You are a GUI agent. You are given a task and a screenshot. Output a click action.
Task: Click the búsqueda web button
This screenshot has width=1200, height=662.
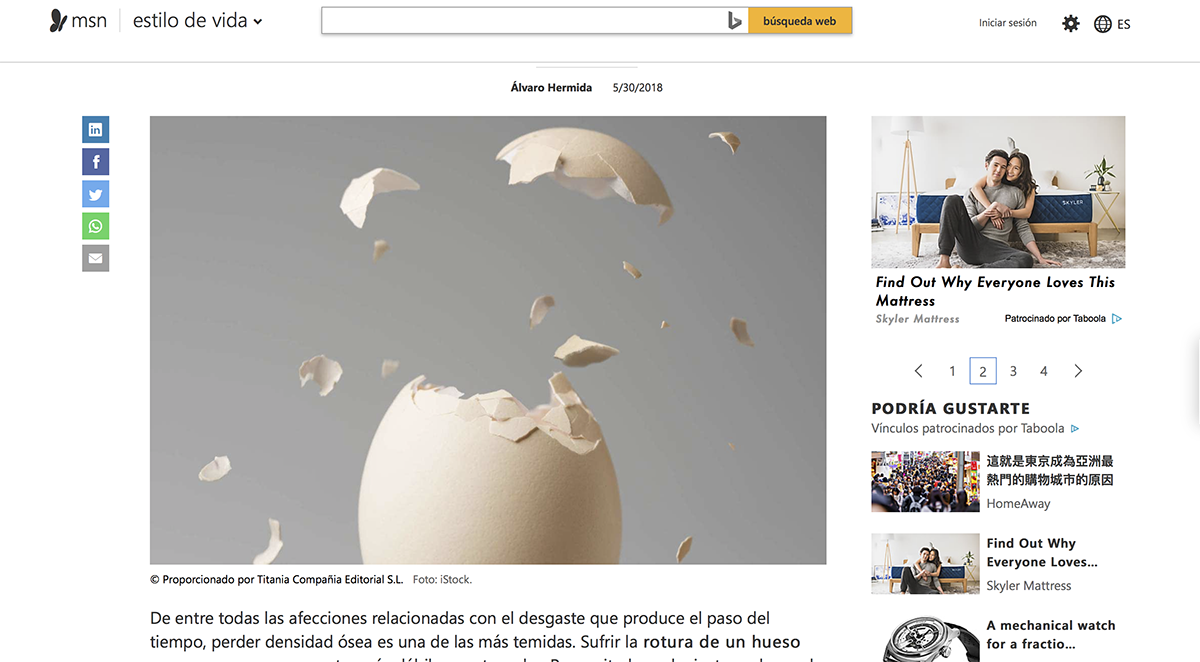tap(800, 21)
